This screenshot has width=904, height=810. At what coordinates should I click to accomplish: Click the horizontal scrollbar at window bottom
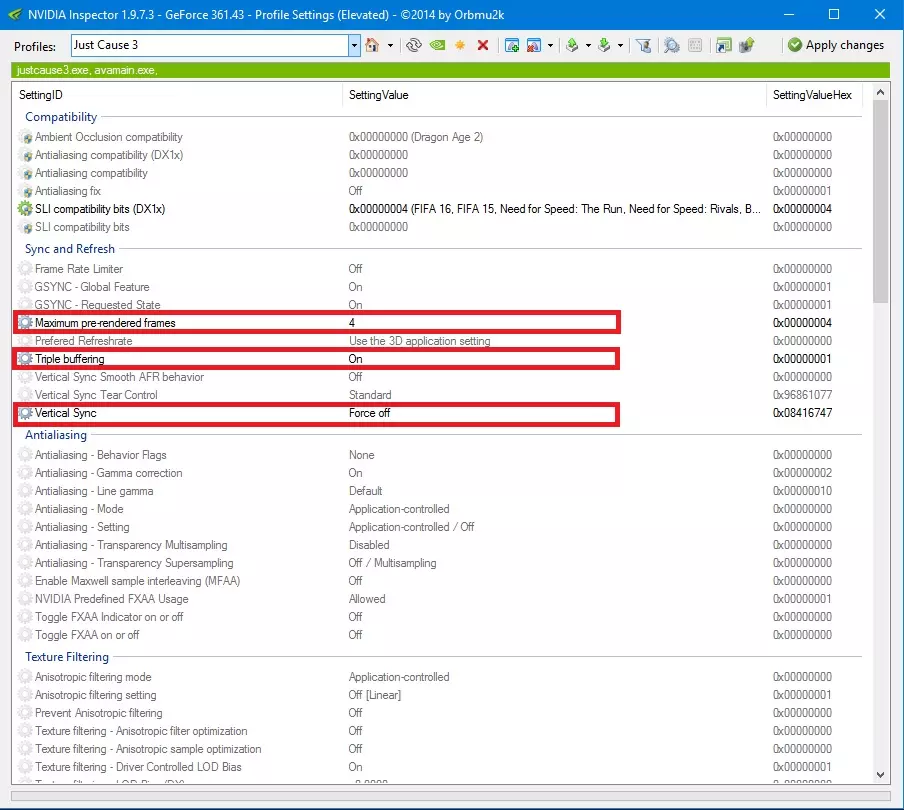pos(450,796)
